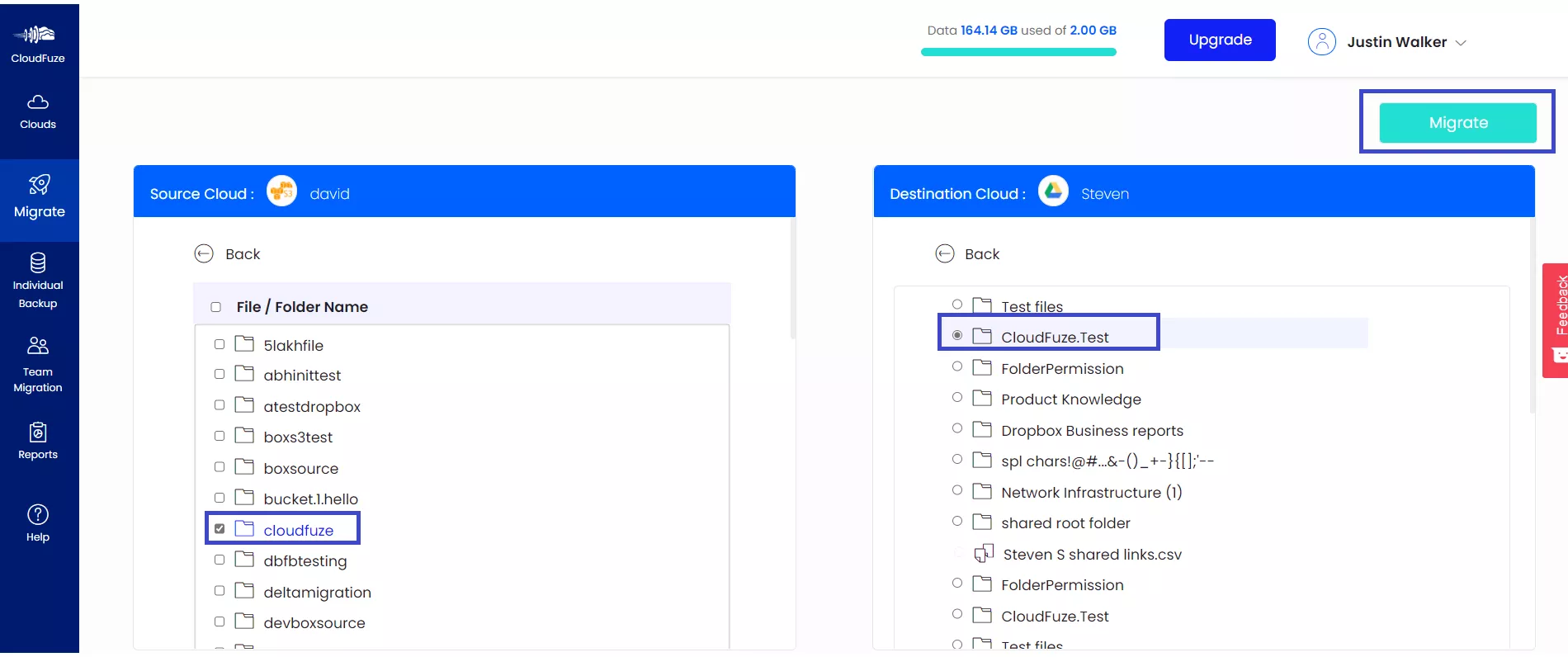The image size is (1568, 657).
Task: Open Individual Backup from sidebar
Action: pyautogui.click(x=38, y=281)
